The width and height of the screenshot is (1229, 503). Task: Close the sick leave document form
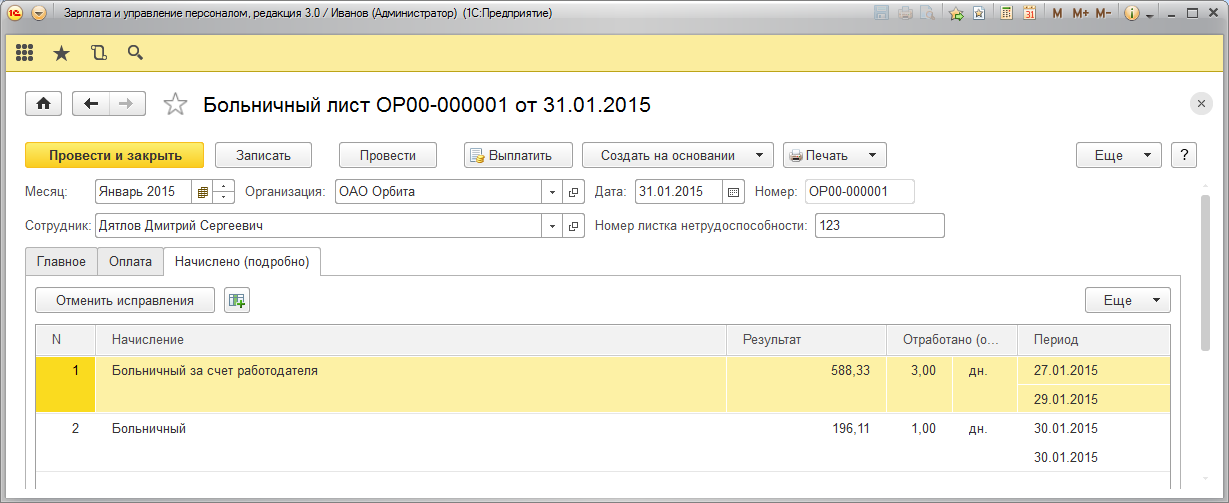1201,104
